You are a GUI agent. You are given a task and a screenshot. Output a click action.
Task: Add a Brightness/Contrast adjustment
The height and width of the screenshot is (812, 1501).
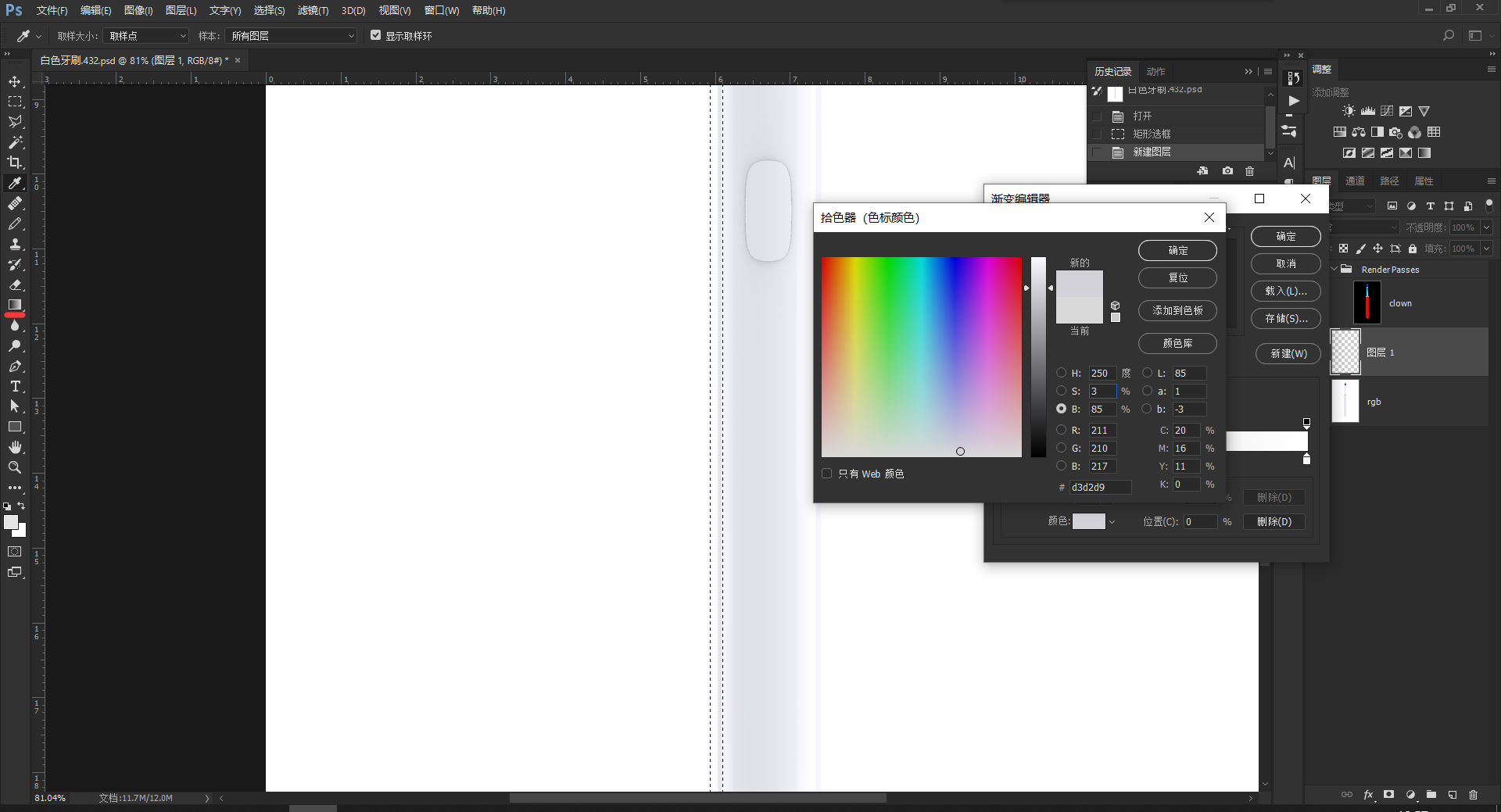tap(1348, 110)
